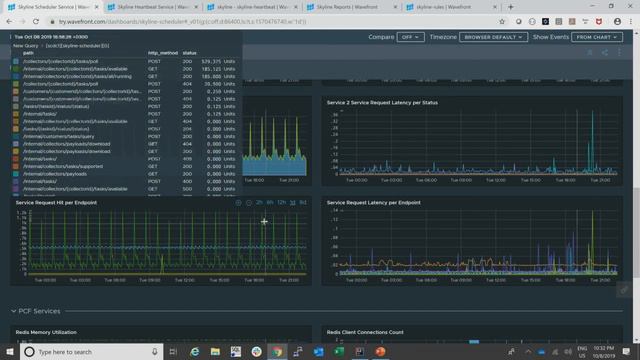Open Show Events From Chart dropdown
Viewport: 640px width, 360px height.
tap(597, 37)
